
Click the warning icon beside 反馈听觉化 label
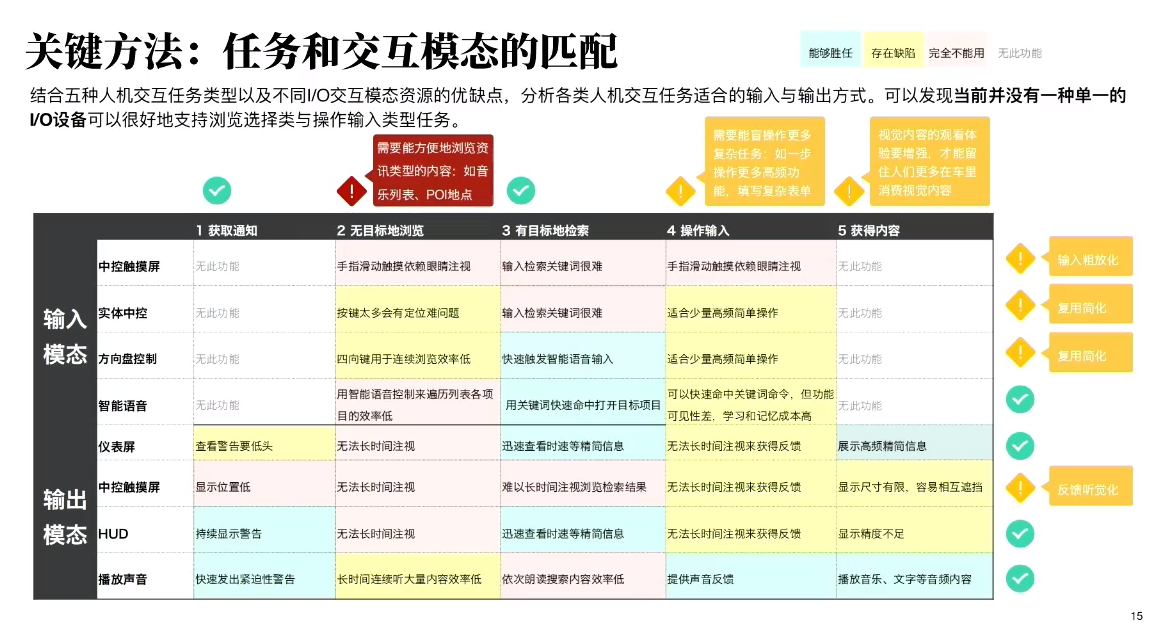pyautogui.click(x=1019, y=488)
